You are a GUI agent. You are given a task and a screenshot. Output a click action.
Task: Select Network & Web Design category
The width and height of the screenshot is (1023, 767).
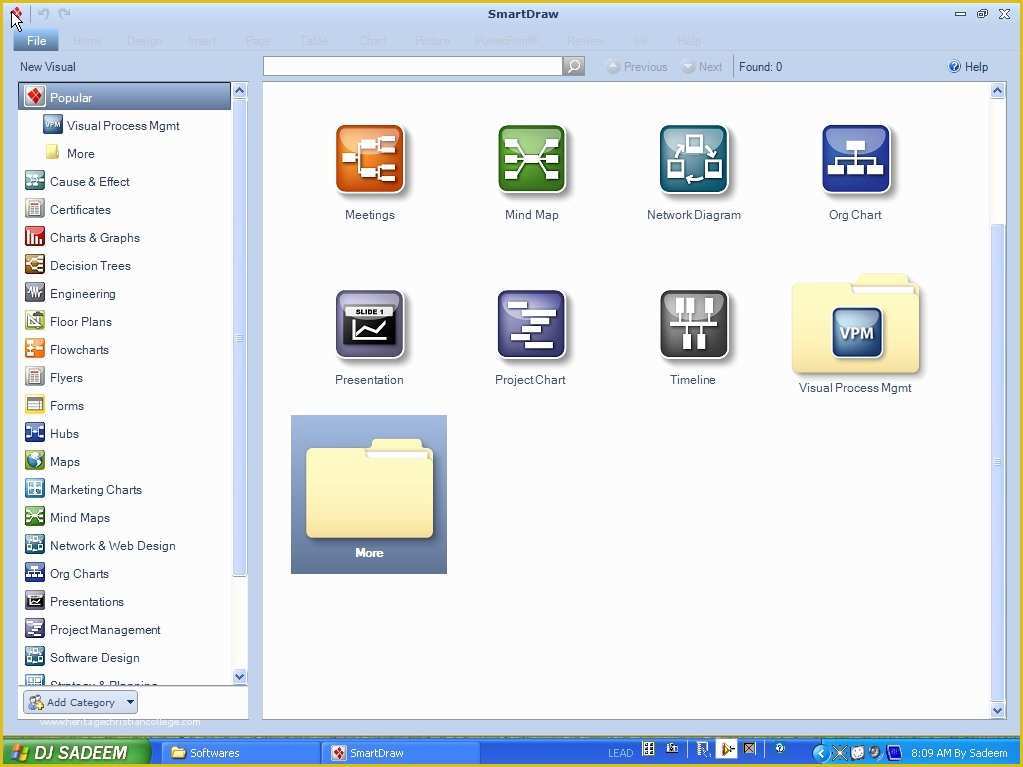click(x=100, y=546)
